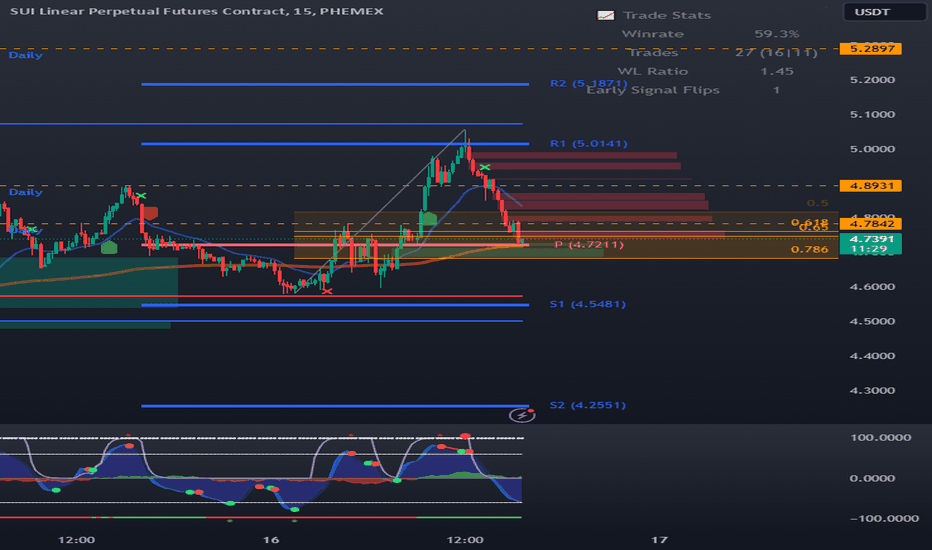Click the 4.3000 price axis value
The height and width of the screenshot is (550, 932).
tap(872, 390)
